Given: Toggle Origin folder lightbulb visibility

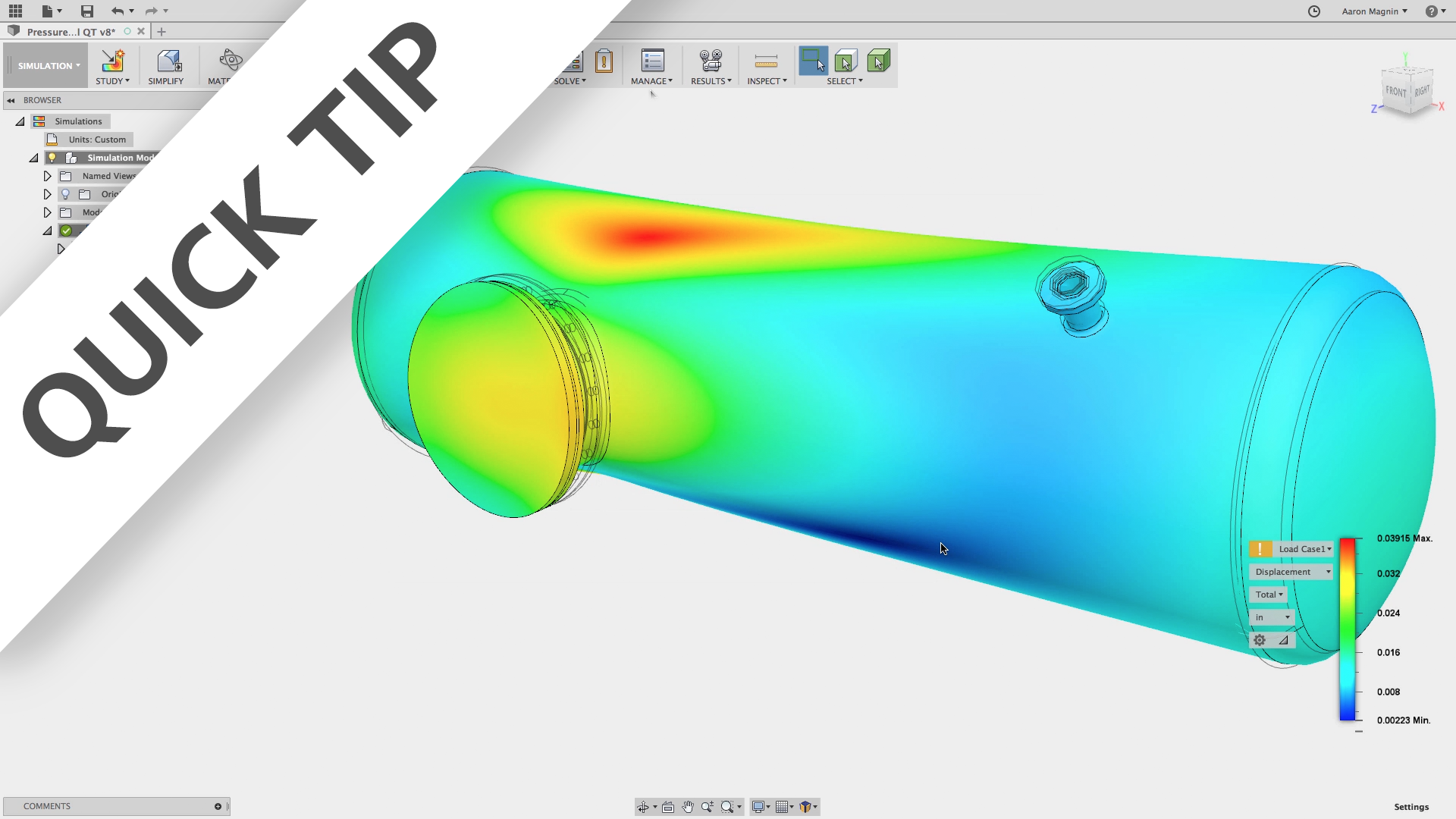Looking at the screenshot, I should coord(66,194).
